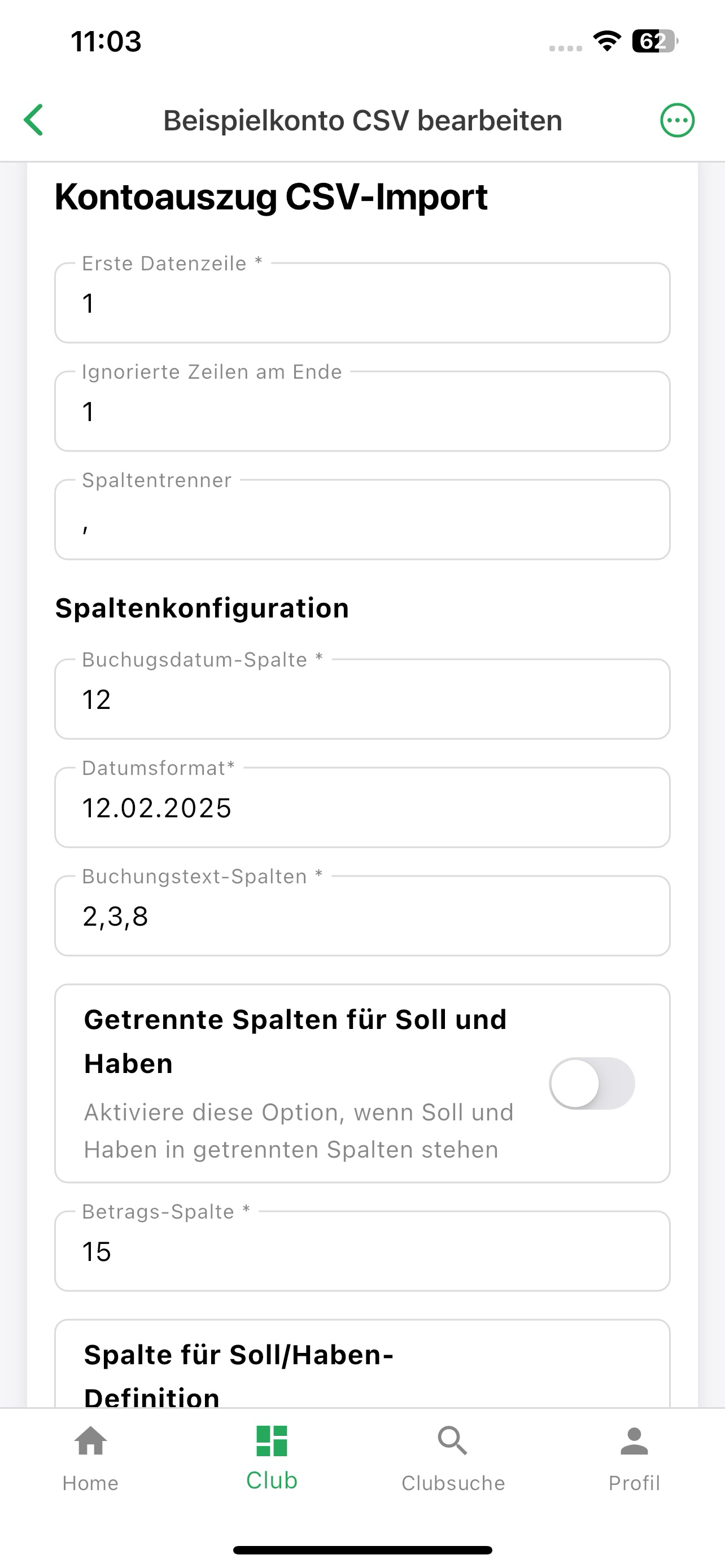Switch to the Profil tab label
Screen dimensions: 725x1568
coord(634,1483)
